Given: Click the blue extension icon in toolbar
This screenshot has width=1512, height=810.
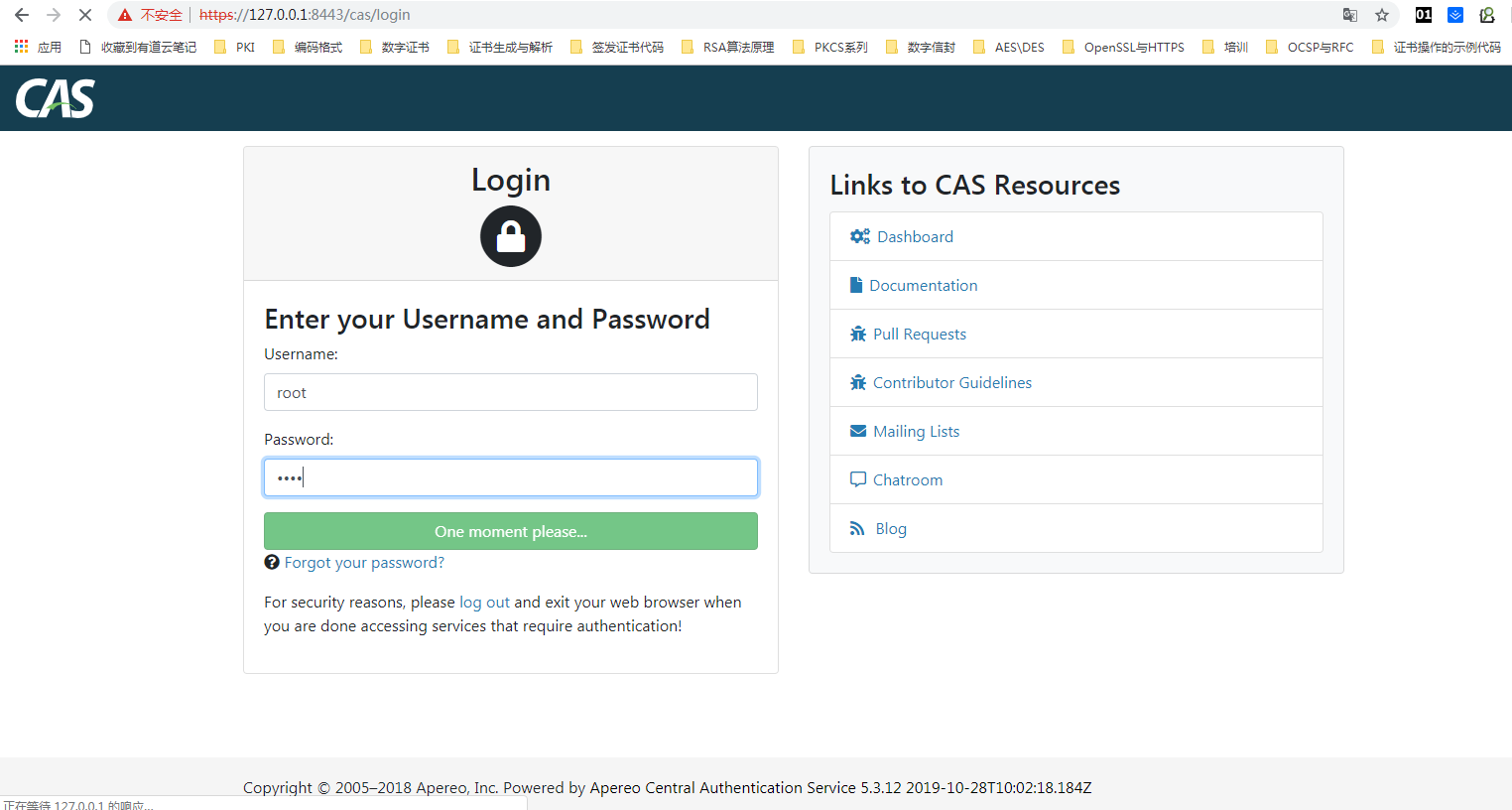Looking at the screenshot, I should click(1455, 15).
